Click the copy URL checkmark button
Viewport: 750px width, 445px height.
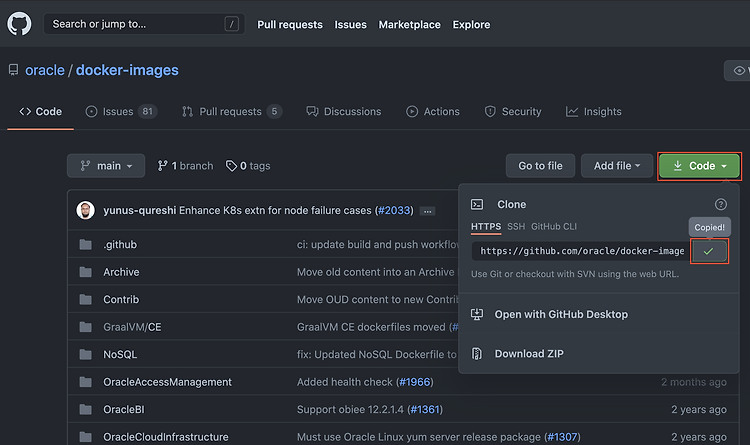(x=709, y=251)
